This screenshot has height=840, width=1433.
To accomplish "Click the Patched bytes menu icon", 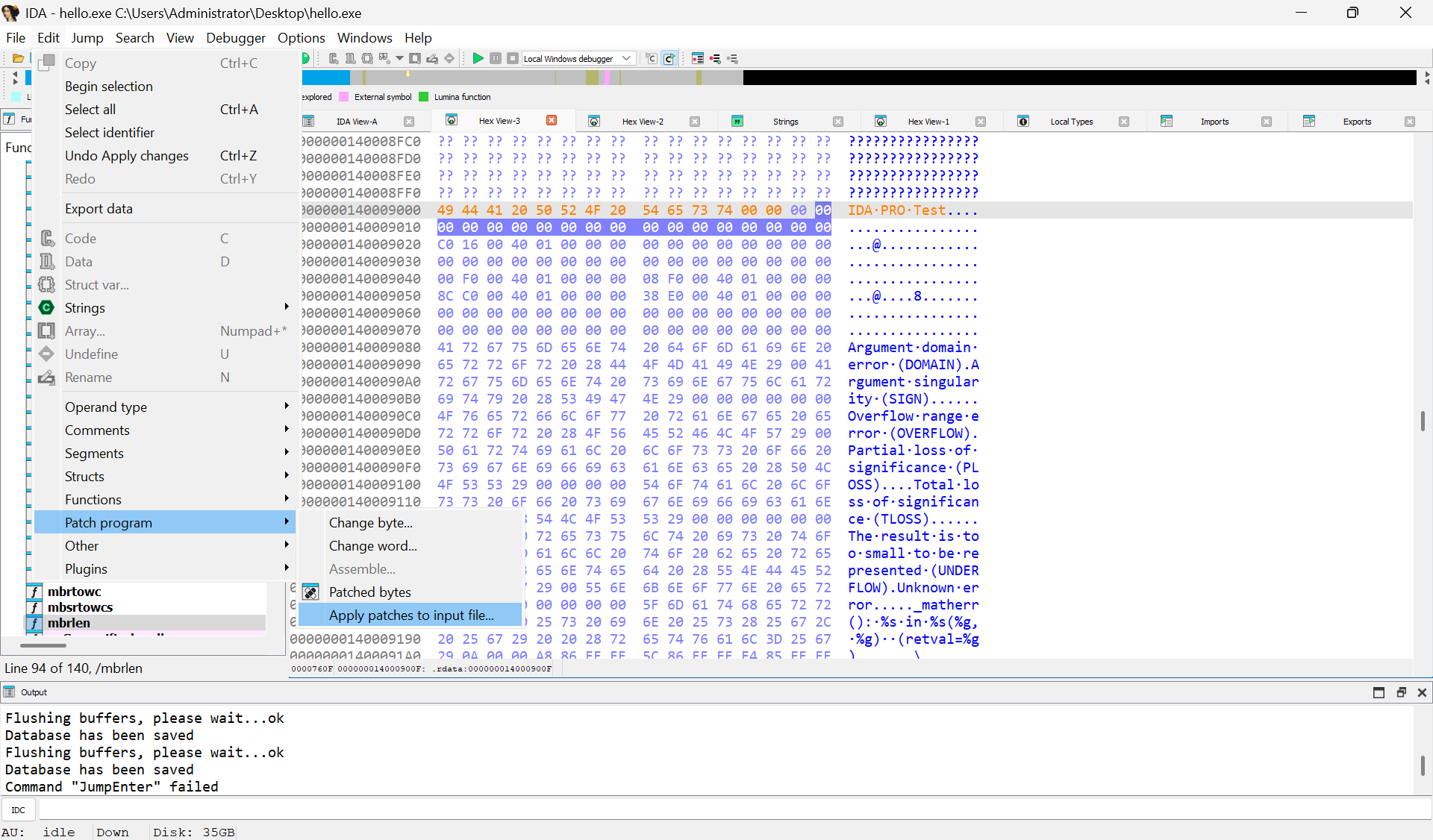I will point(311,592).
